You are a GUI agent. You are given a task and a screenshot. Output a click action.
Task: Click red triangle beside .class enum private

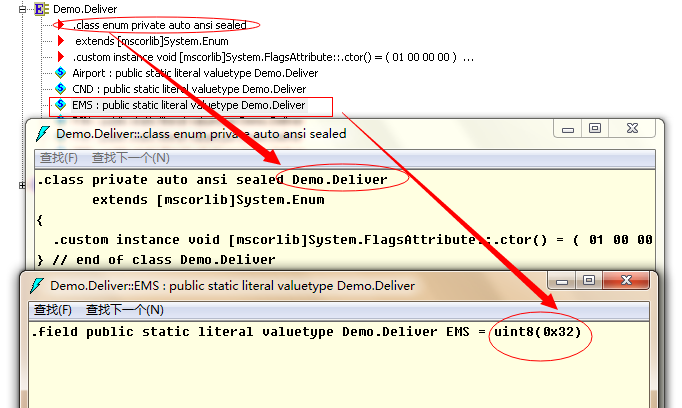pos(59,25)
